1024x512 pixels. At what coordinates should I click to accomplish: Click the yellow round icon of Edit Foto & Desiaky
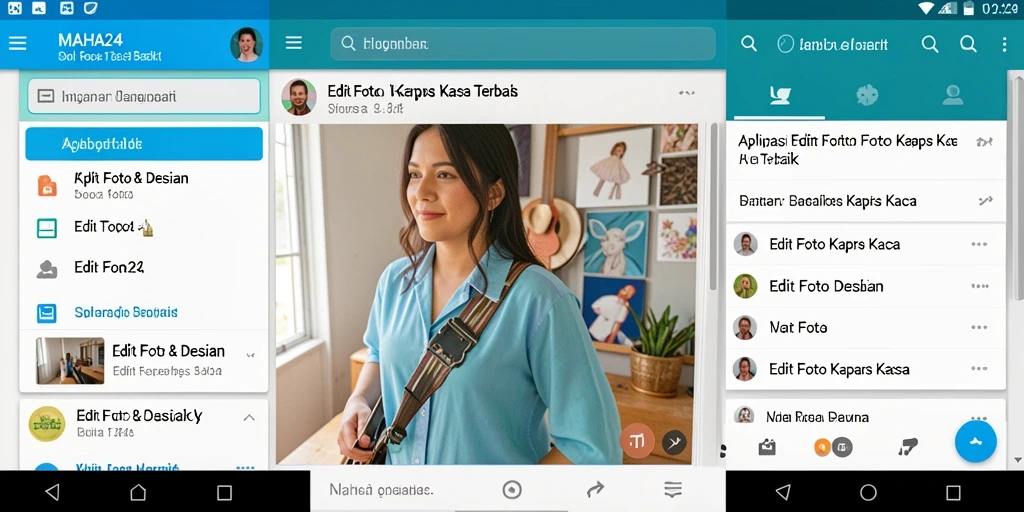pyautogui.click(x=47, y=424)
